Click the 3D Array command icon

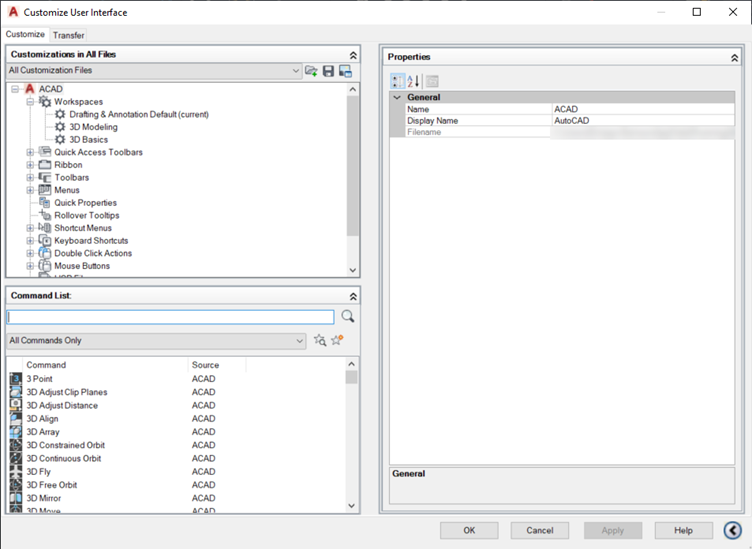click(x=16, y=432)
